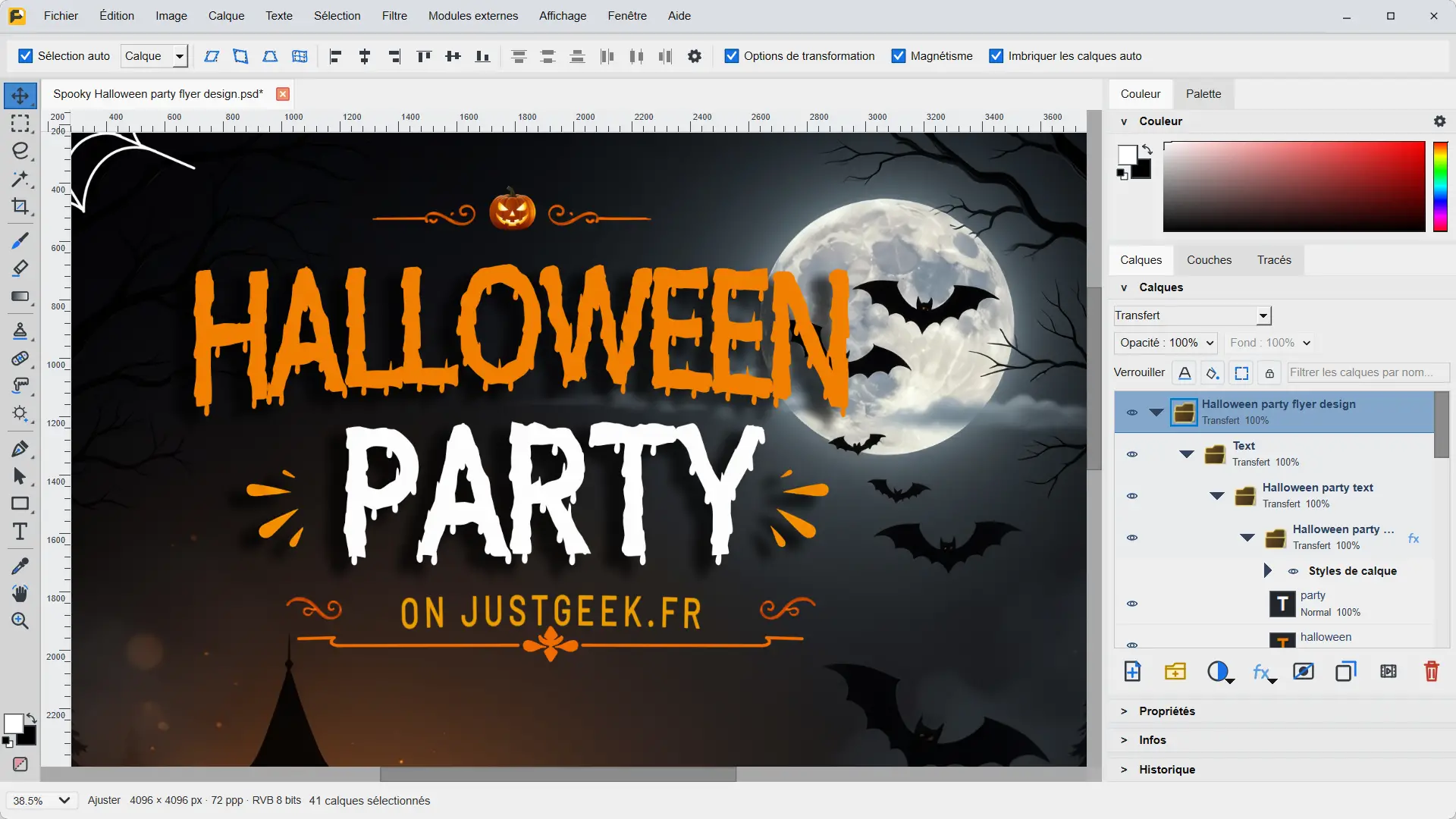Image resolution: width=1456 pixels, height=819 pixels.
Task: Select the Move tool
Action: tap(20, 96)
